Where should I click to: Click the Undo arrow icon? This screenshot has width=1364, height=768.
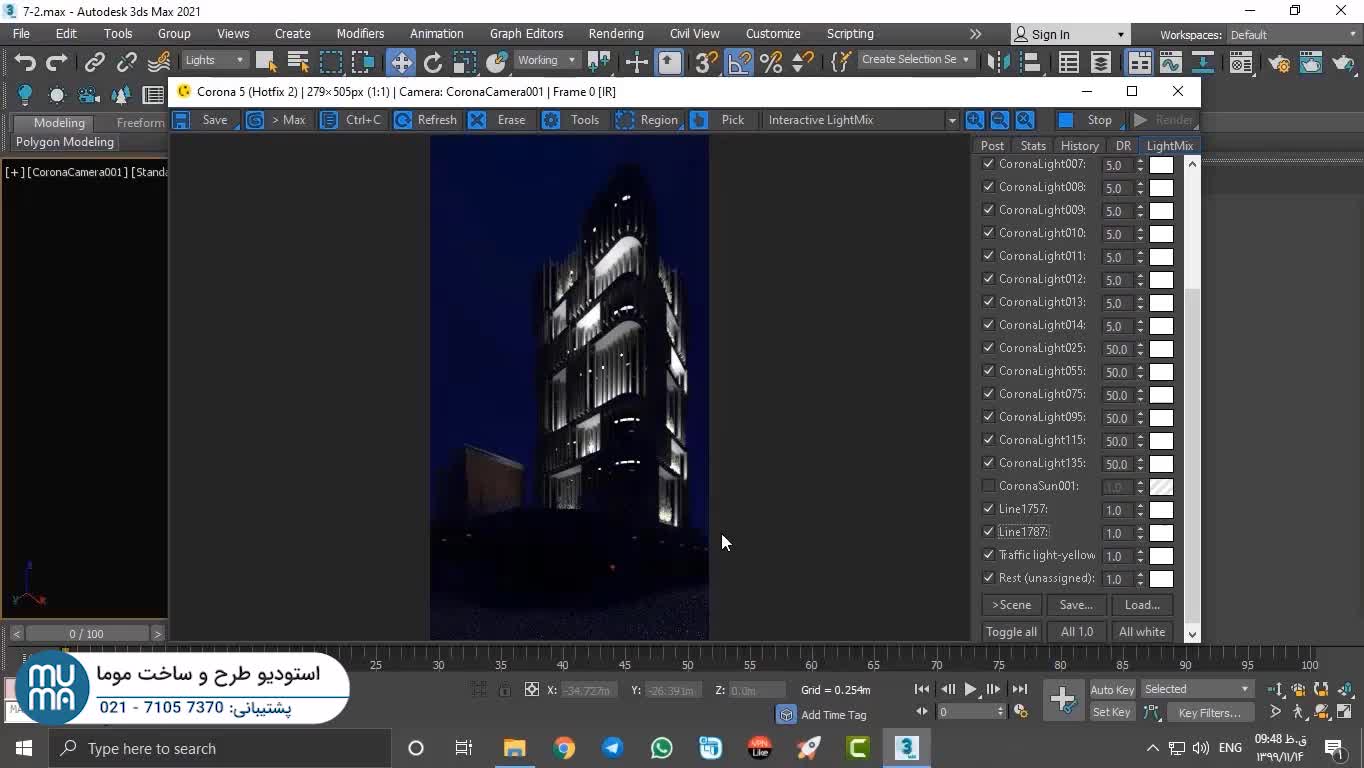(25, 62)
